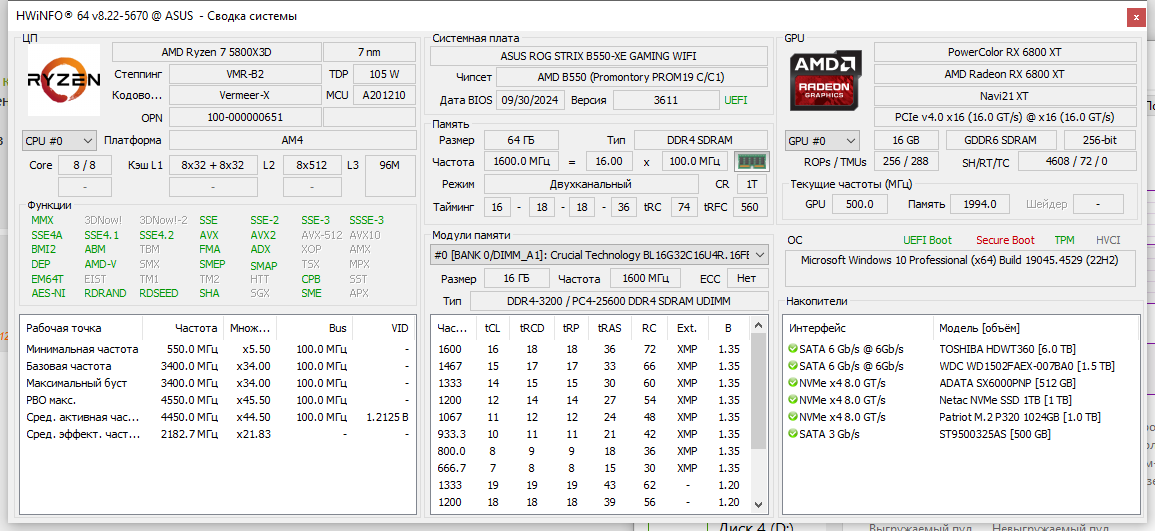Open the GPU #0 selector dropdown
This screenshot has height=531, width=1155.
(823, 141)
